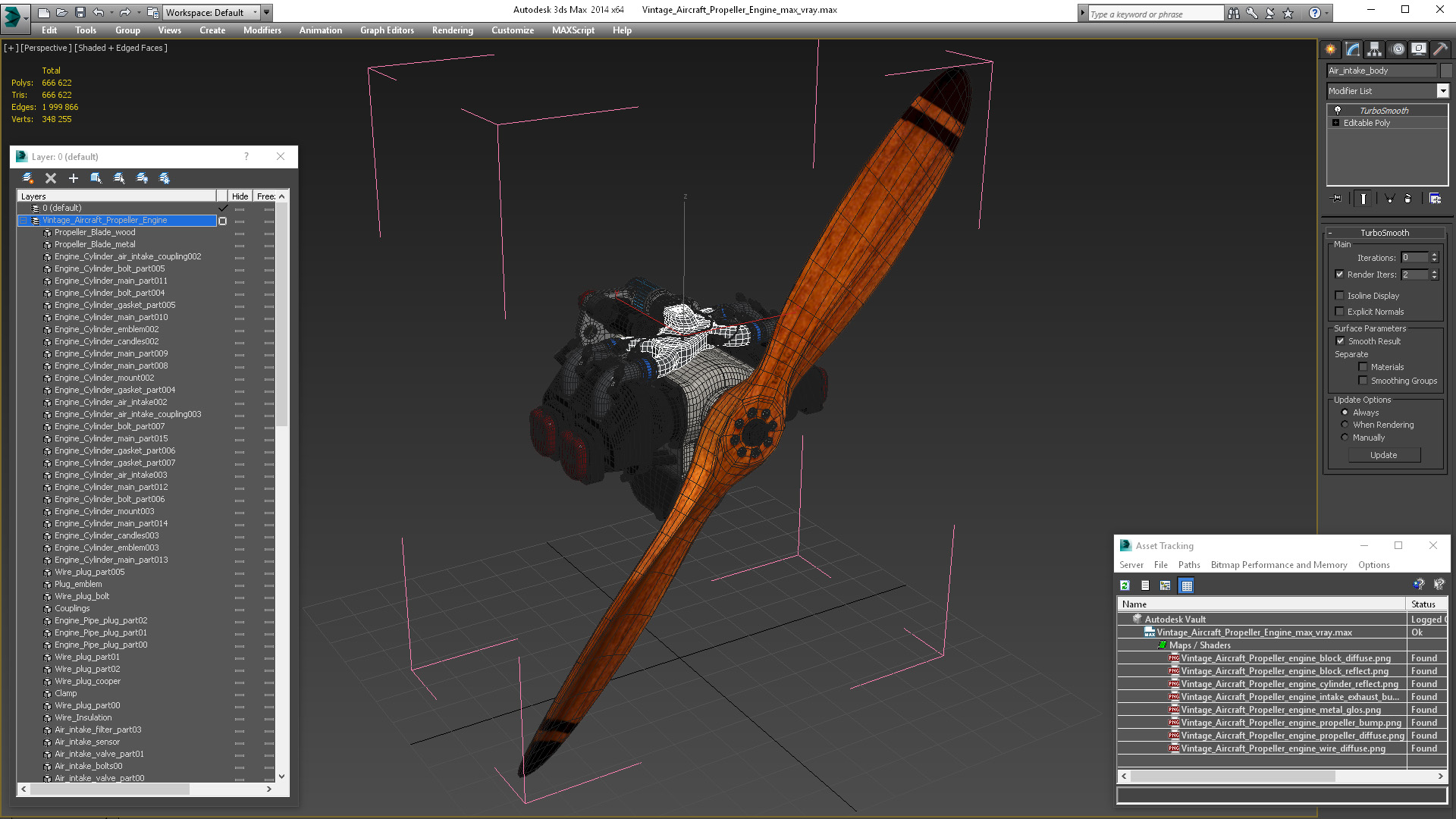Click Hide/Unhide All Layers icon
The image size is (1456, 819).
142,178
